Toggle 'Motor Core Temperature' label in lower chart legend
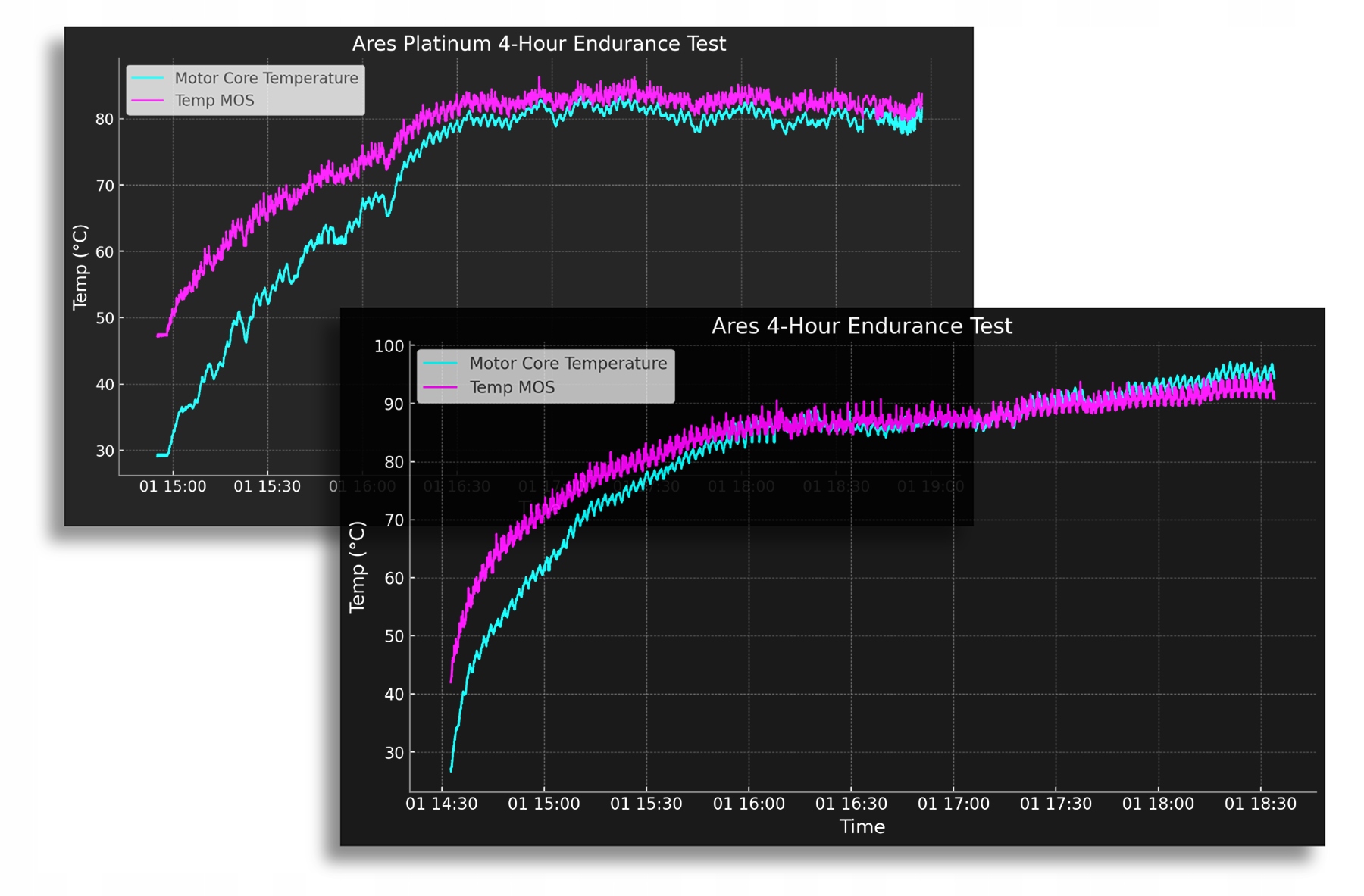1364x896 pixels. tap(568, 364)
